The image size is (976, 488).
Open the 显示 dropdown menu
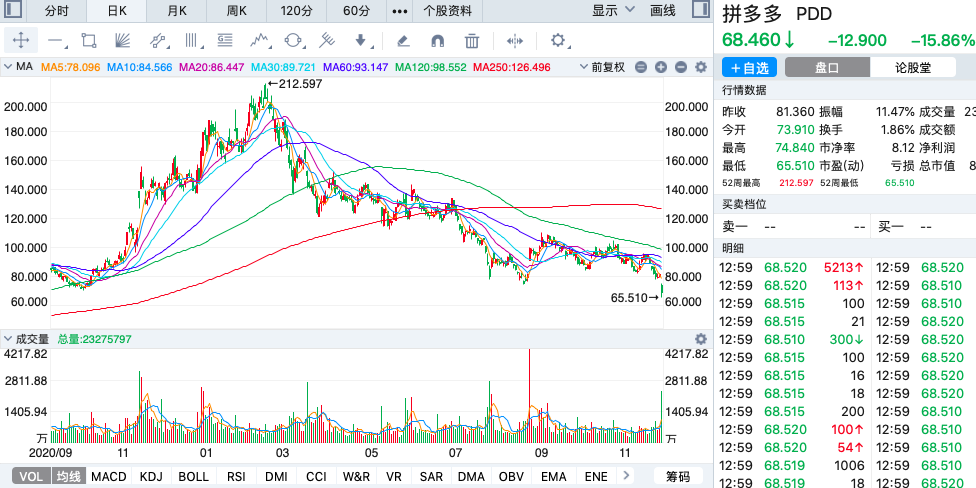(611, 11)
